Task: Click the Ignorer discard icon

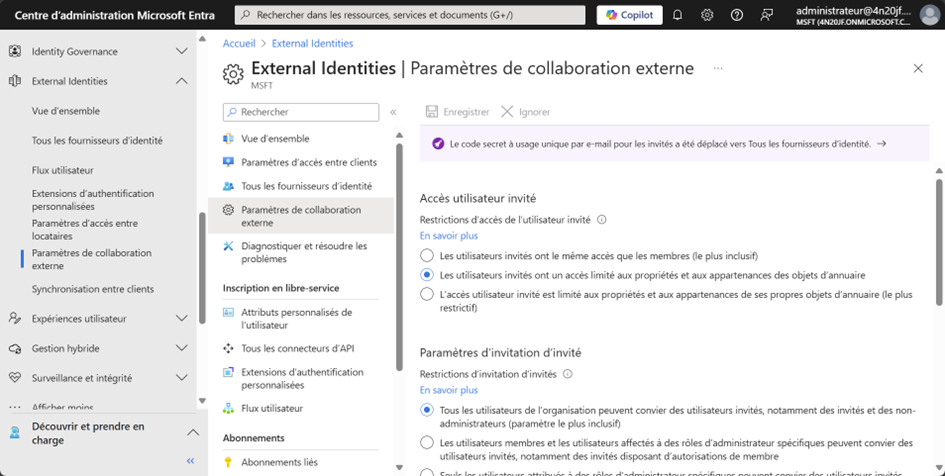Action: [508, 112]
